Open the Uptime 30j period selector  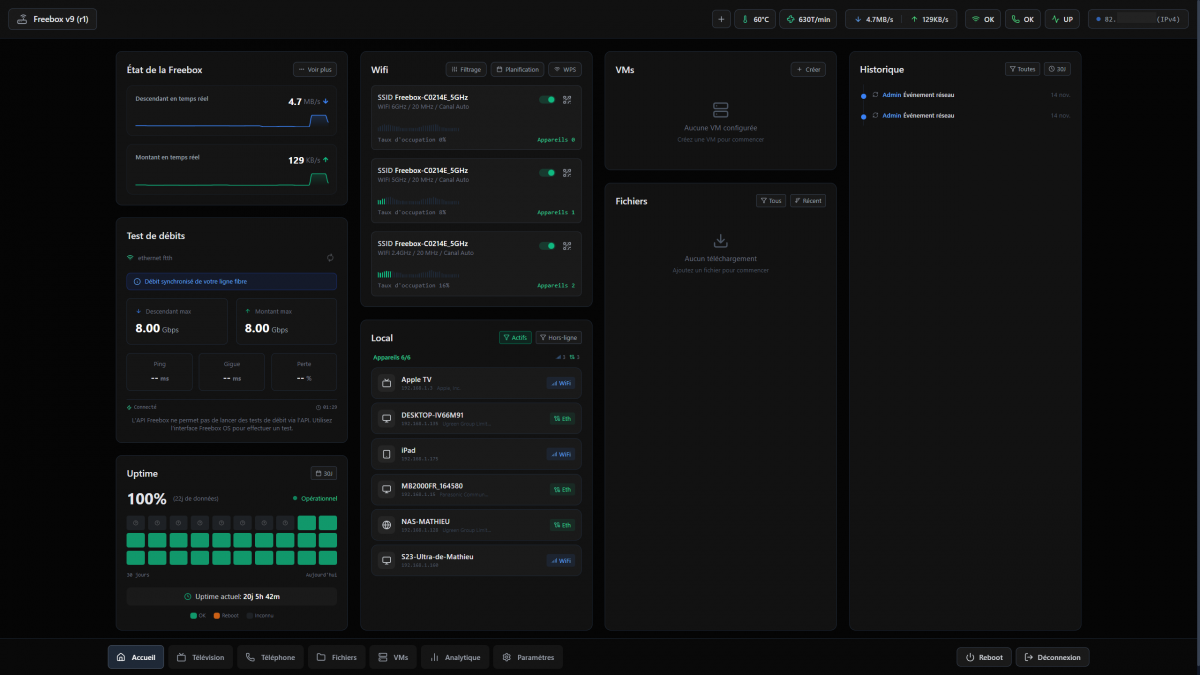pos(324,473)
